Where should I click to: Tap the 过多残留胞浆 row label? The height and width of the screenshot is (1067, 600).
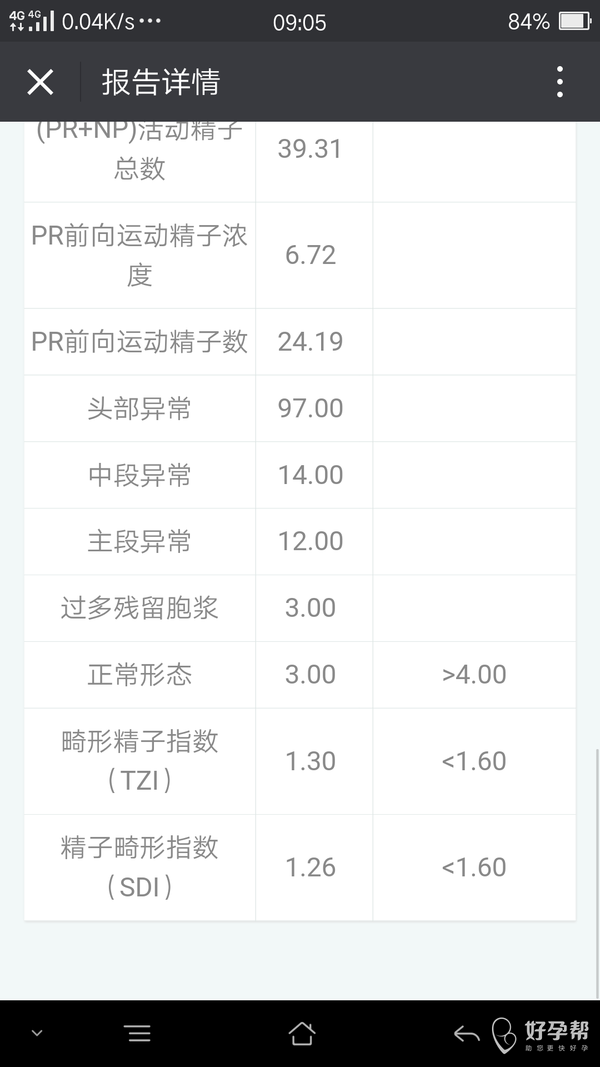point(139,608)
